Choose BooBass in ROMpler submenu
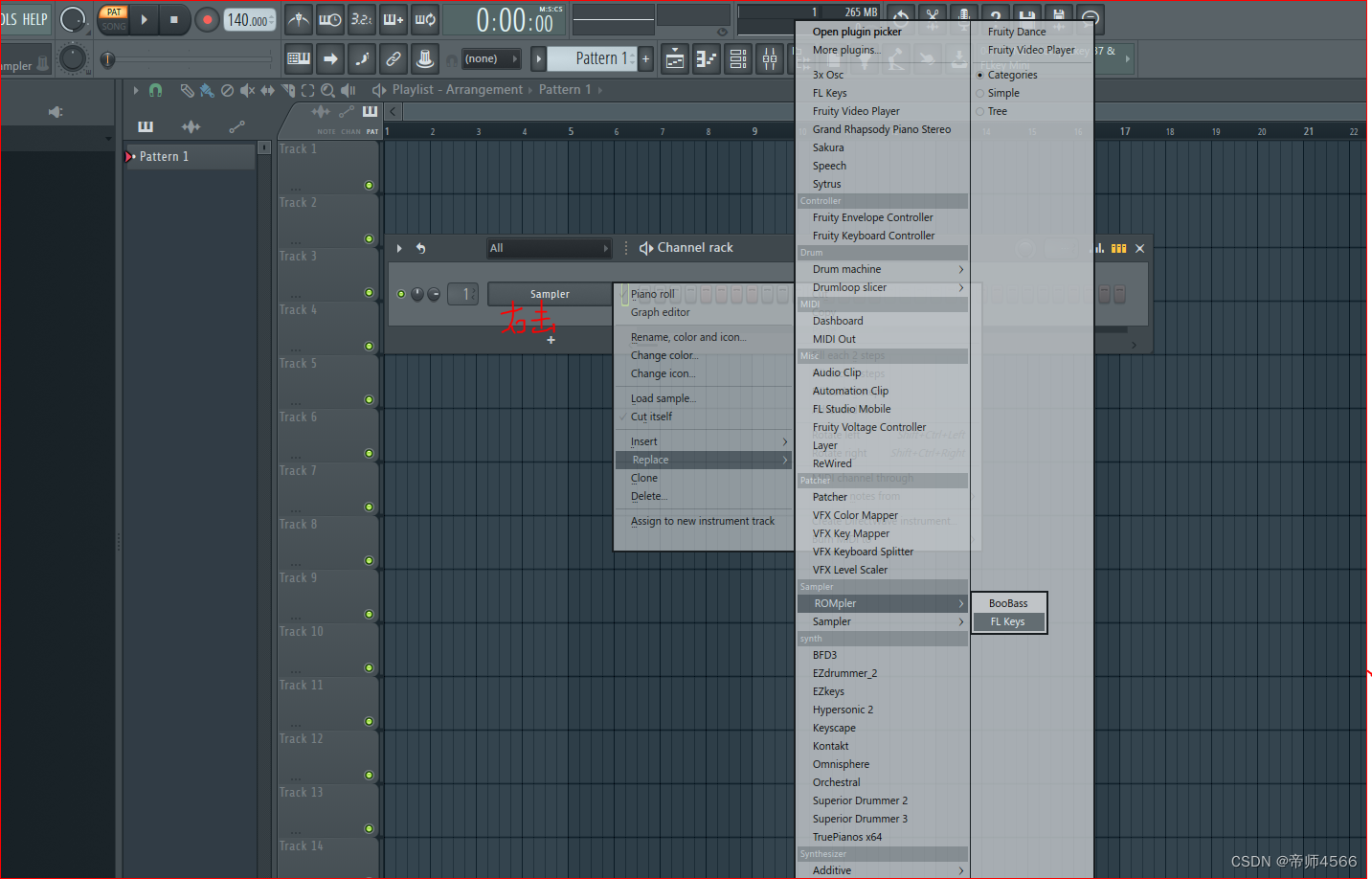Viewport: 1372px width, 879px height. [1009, 603]
